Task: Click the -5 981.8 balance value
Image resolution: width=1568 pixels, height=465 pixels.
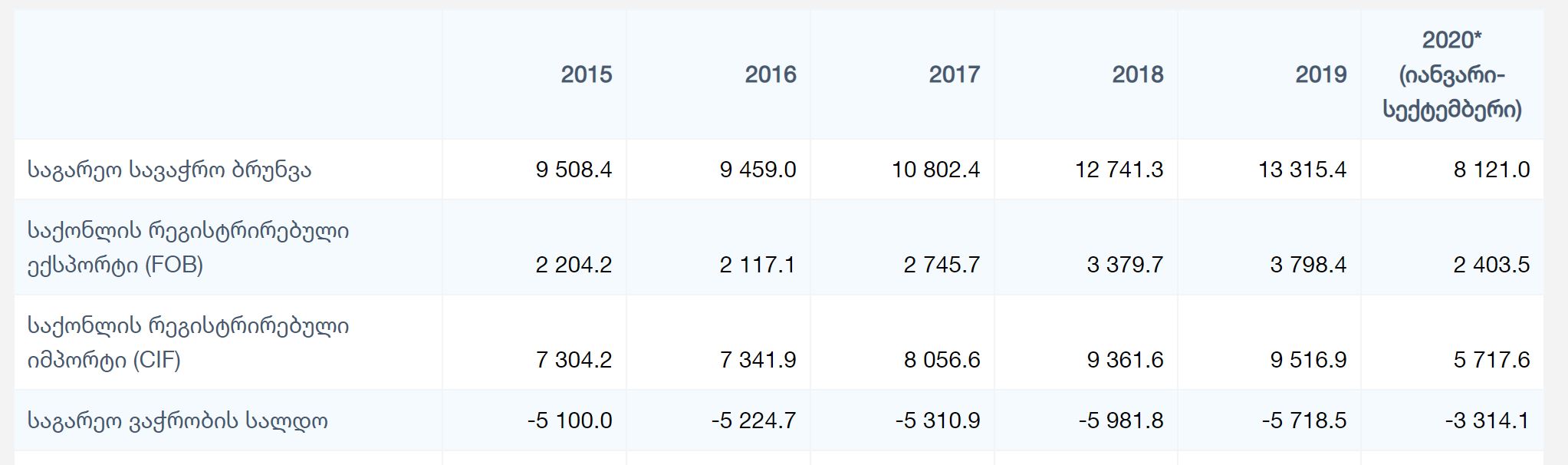Action: pyautogui.click(x=1121, y=420)
